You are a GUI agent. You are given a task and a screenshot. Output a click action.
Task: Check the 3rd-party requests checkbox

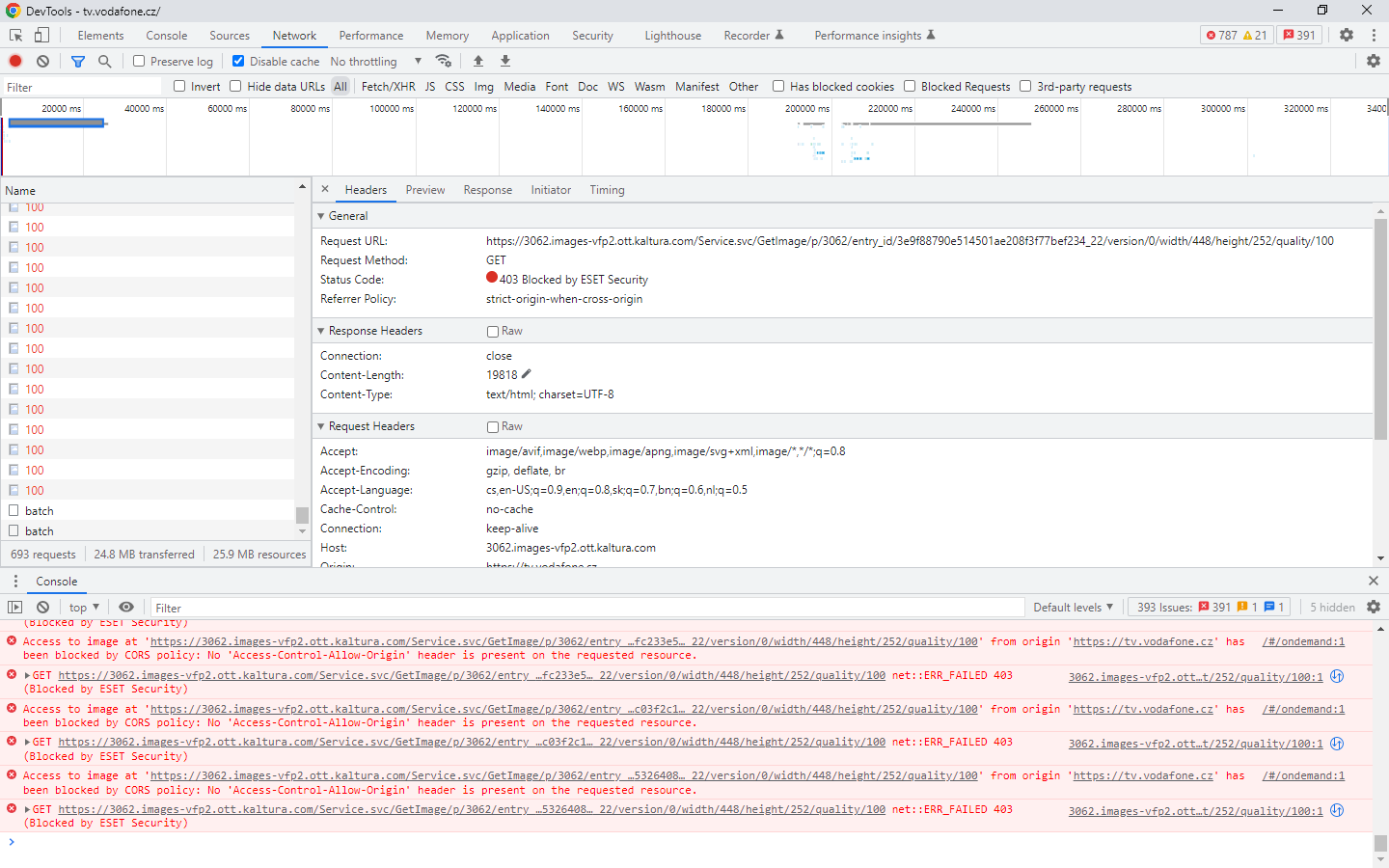1025,86
